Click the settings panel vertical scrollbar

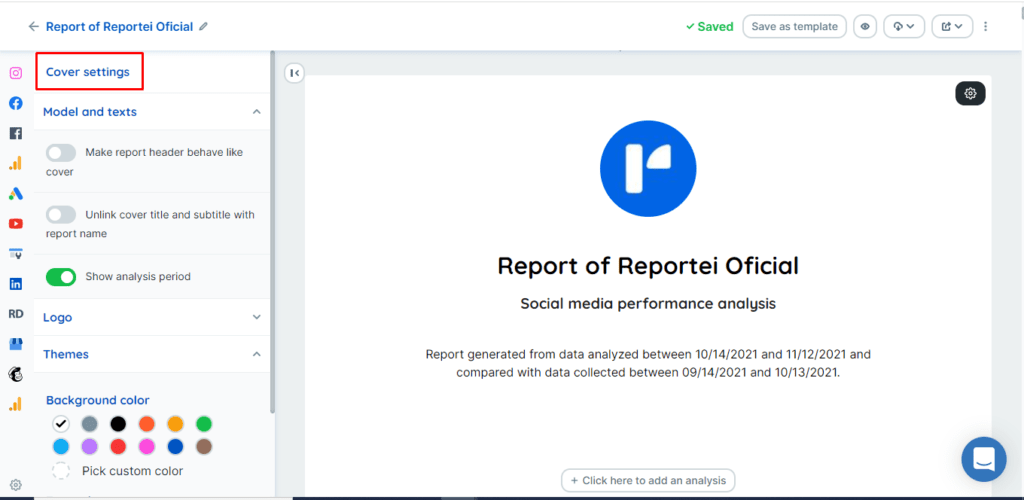[272, 232]
